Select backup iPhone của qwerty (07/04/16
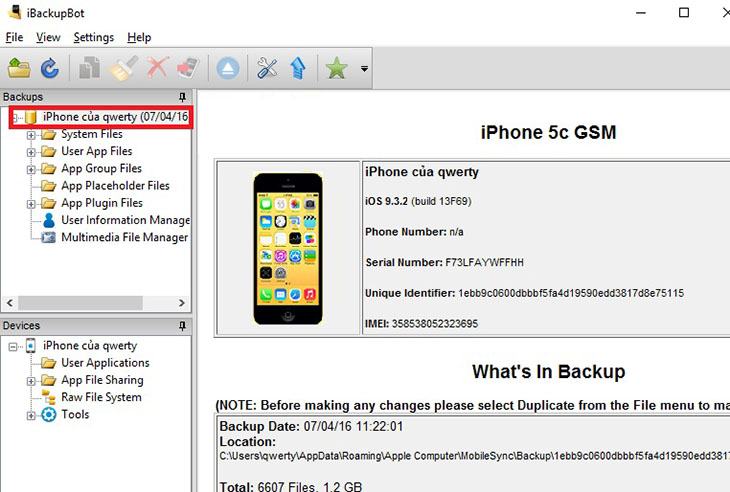 coord(115,116)
